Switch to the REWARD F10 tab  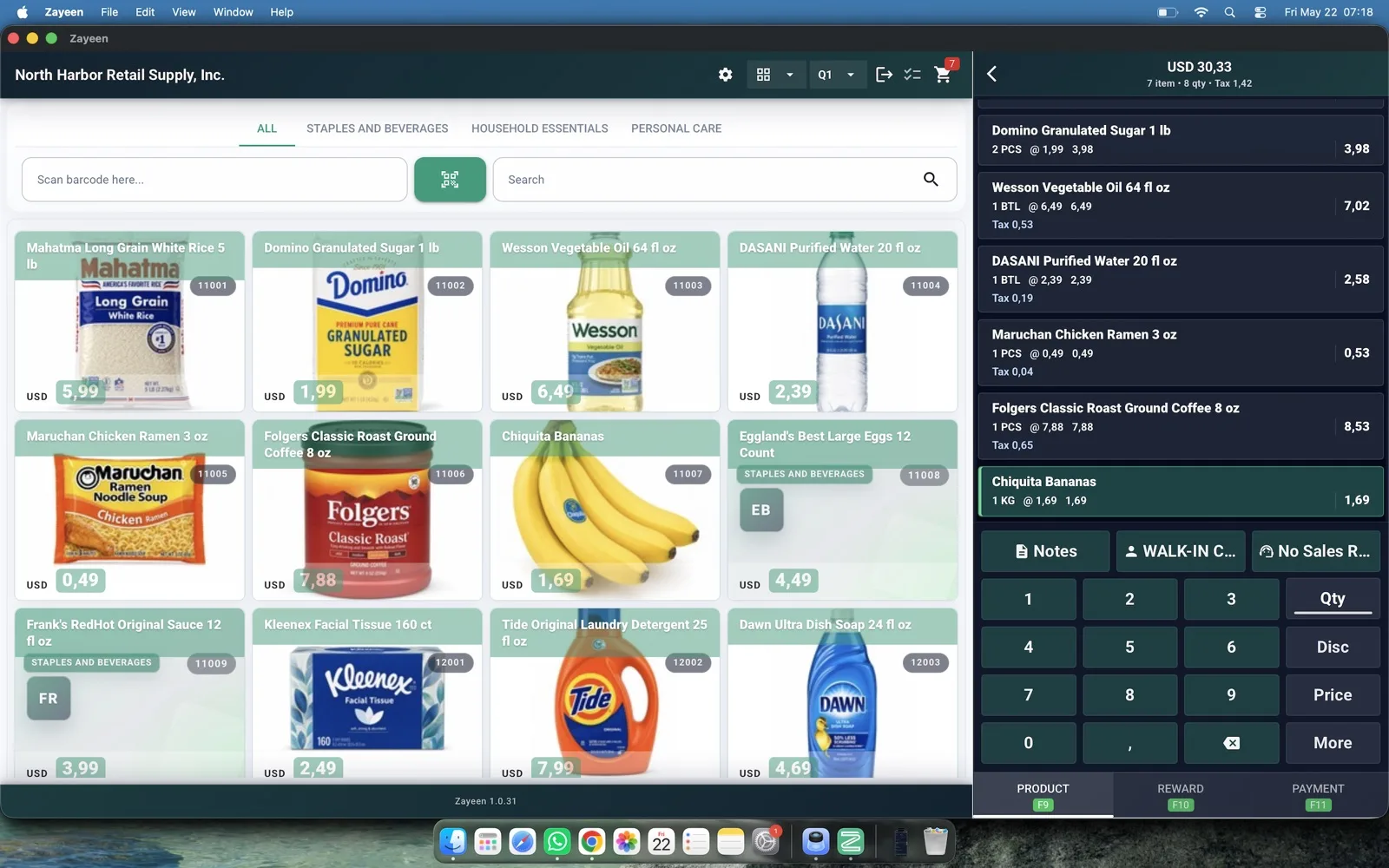pos(1180,796)
